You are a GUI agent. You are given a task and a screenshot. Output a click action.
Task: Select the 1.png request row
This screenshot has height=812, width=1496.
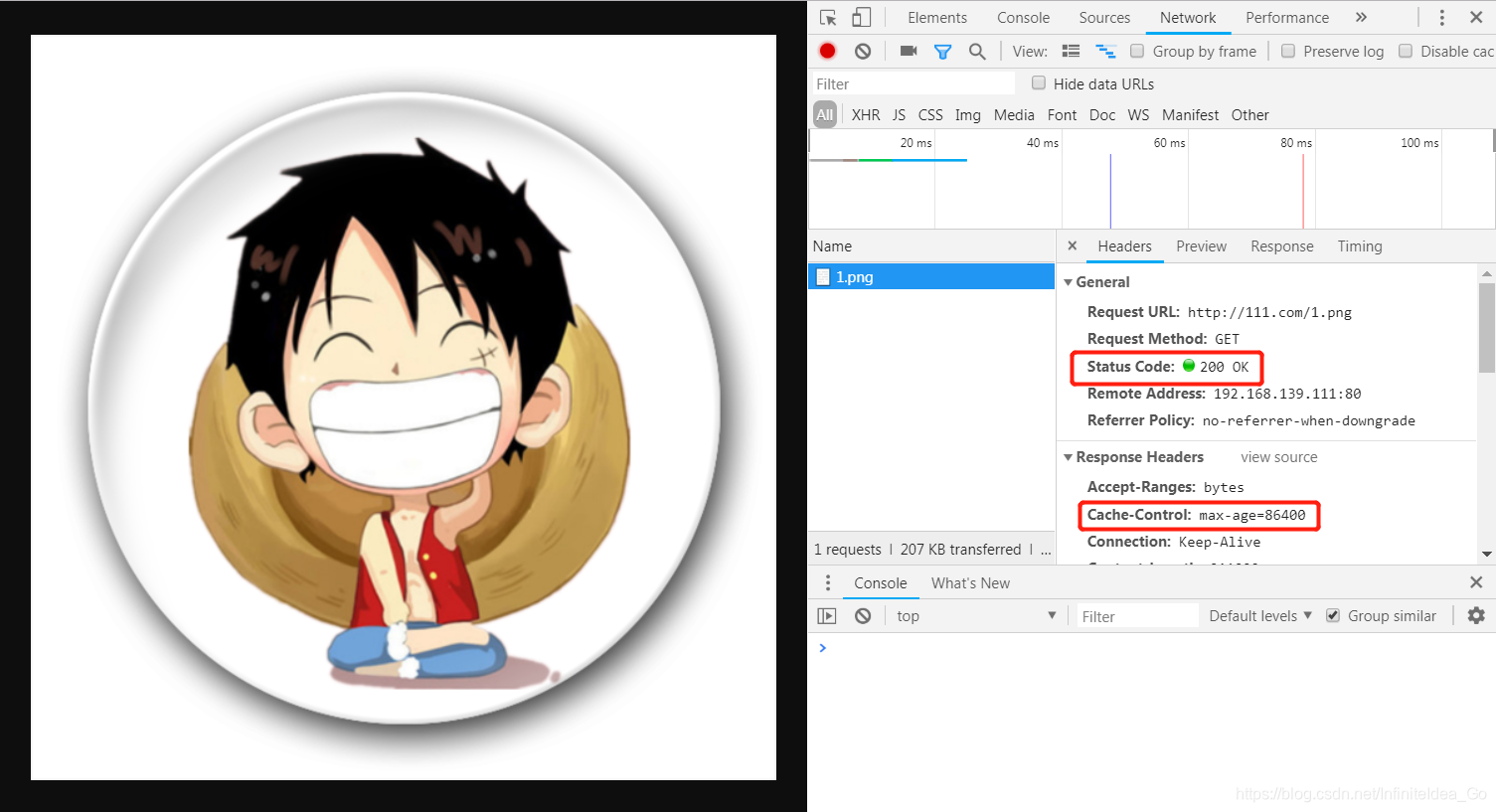[931, 277]
